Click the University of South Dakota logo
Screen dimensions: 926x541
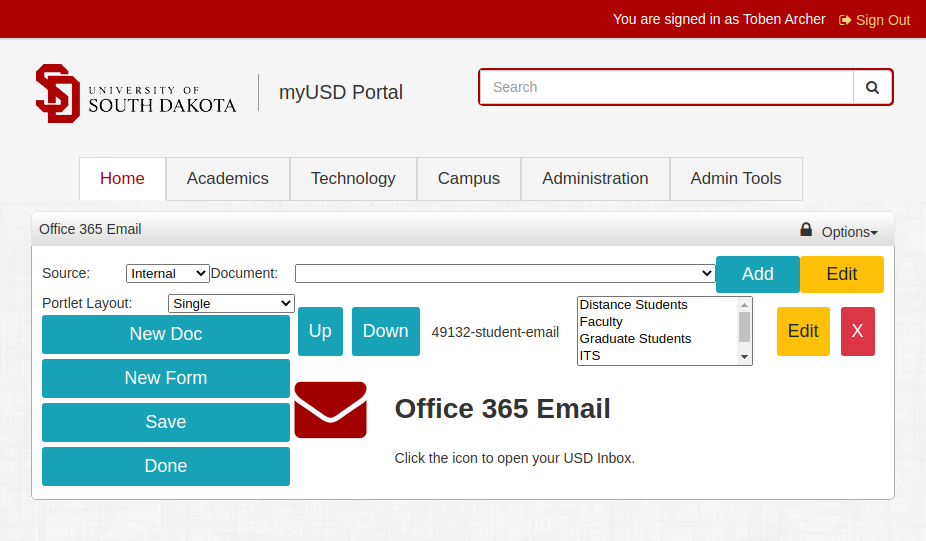pos(136,94)
